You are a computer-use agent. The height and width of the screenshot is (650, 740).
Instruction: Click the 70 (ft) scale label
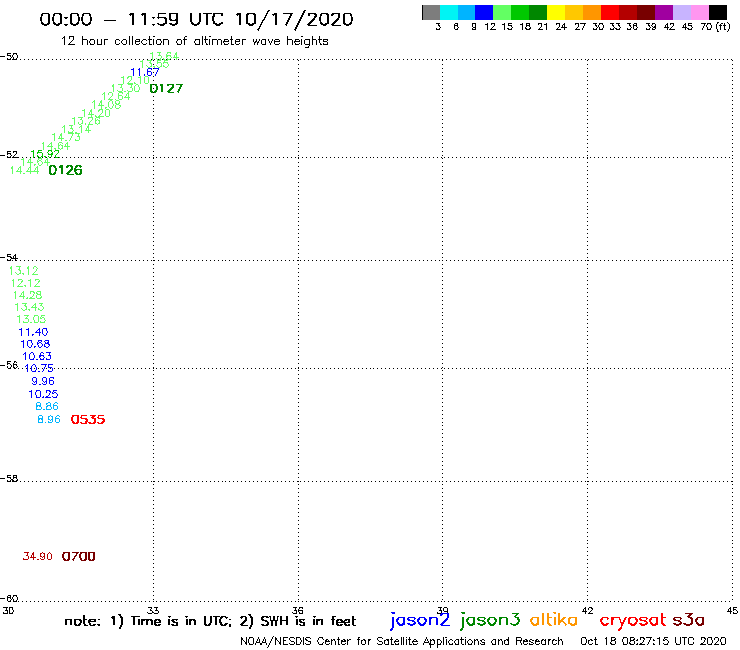pyautogui.click(x=715, y=26)
